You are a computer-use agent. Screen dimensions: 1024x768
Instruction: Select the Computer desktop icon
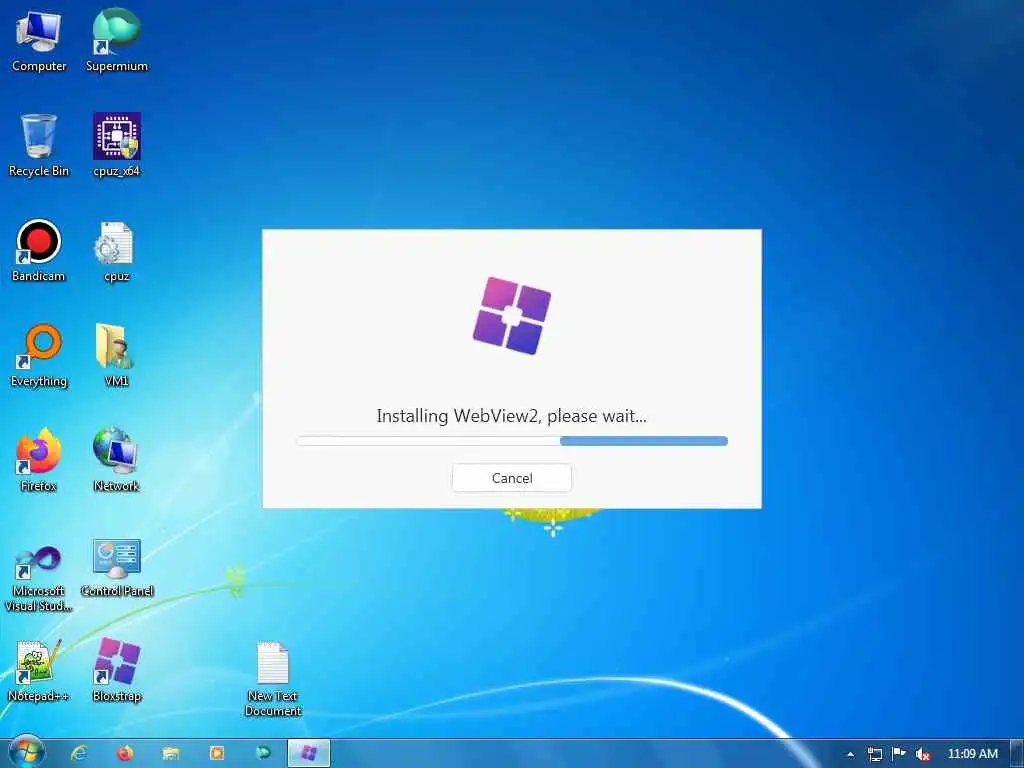(39, 41)
